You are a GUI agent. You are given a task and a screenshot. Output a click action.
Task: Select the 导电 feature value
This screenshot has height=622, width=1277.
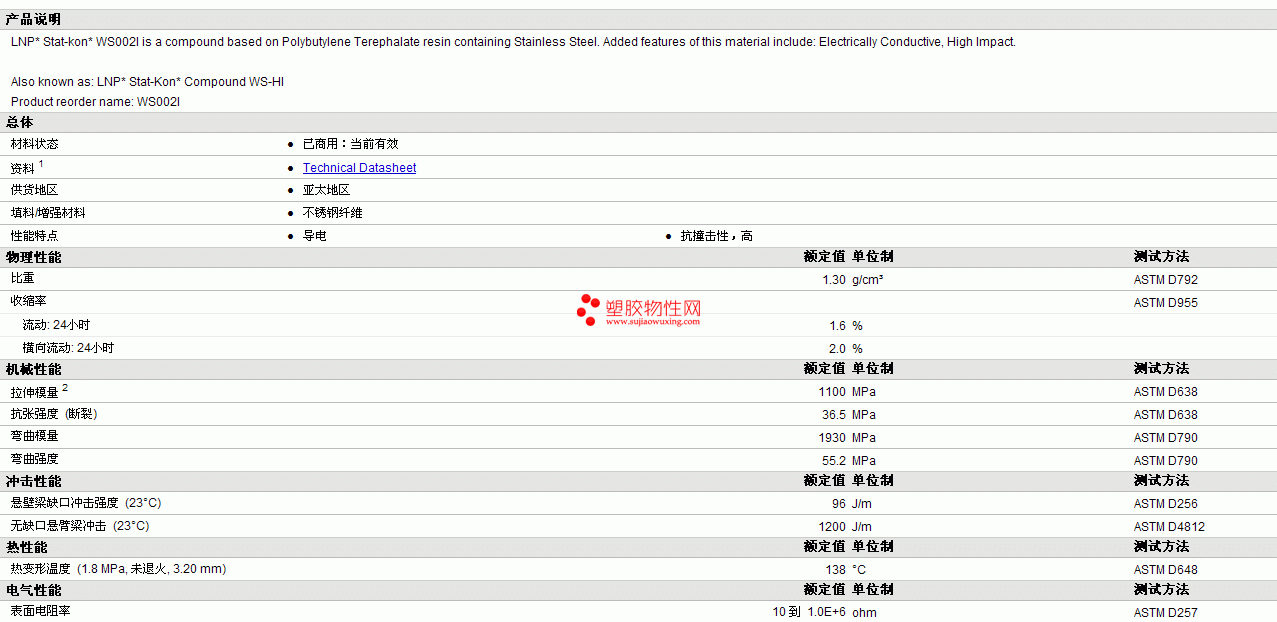tap(315, 236)
